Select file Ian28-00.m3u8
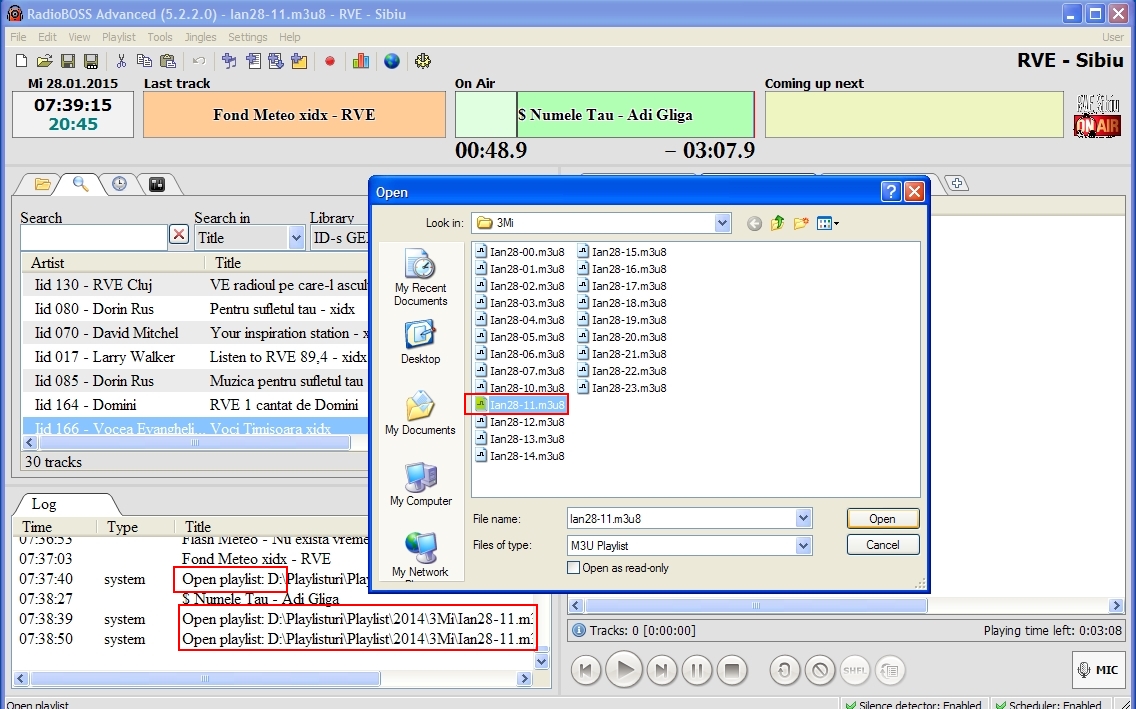 tap(520, 252)
